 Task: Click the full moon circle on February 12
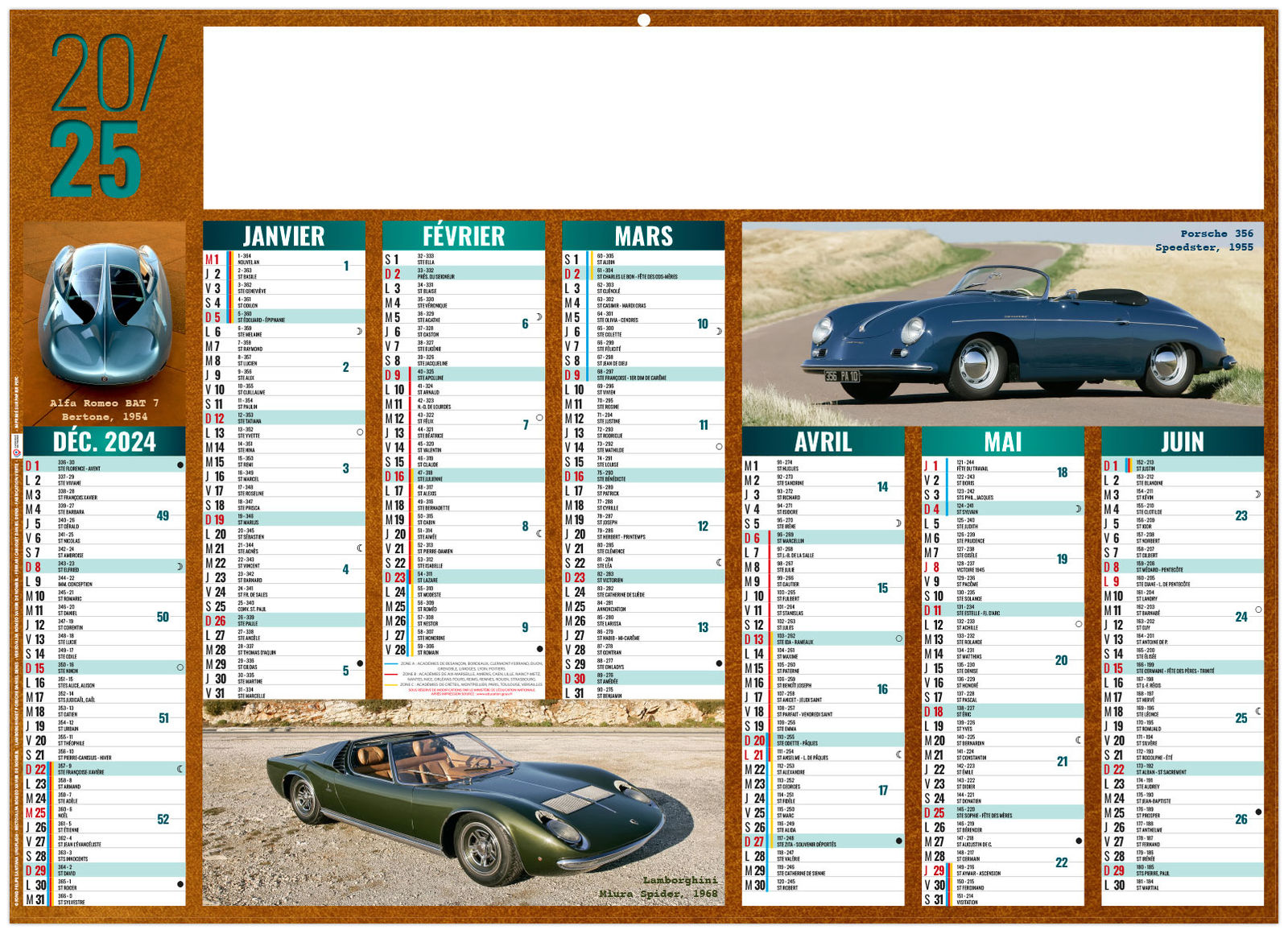pyautogui.click(x=539, y=418)
